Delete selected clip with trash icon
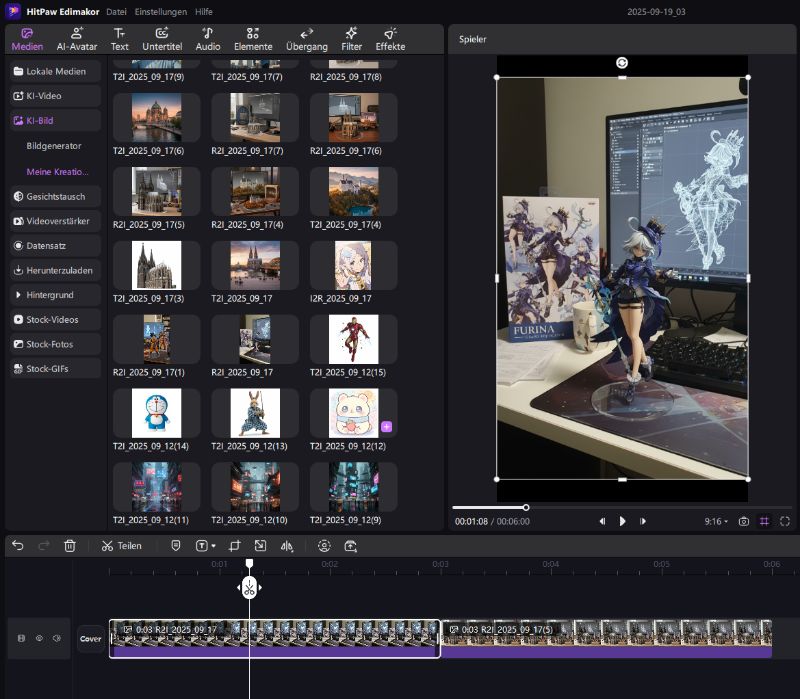800x699 pixels. coord(70,545)
